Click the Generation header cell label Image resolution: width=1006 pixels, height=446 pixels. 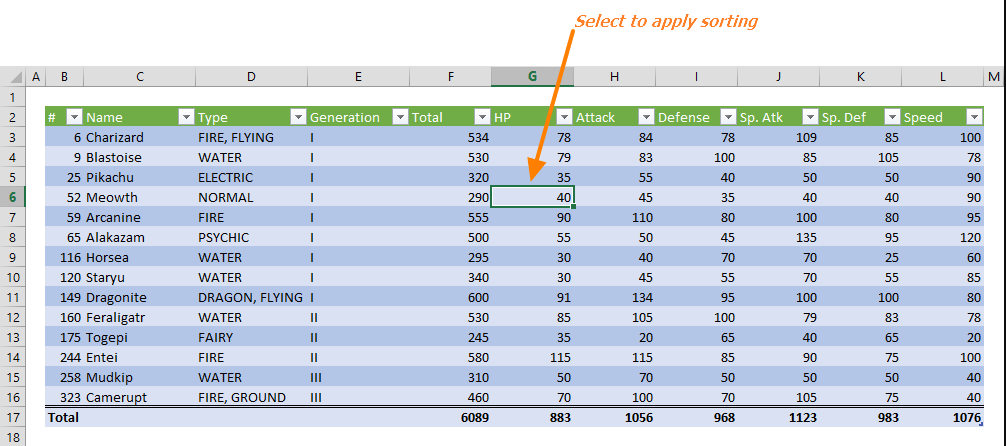click(345, 117)
